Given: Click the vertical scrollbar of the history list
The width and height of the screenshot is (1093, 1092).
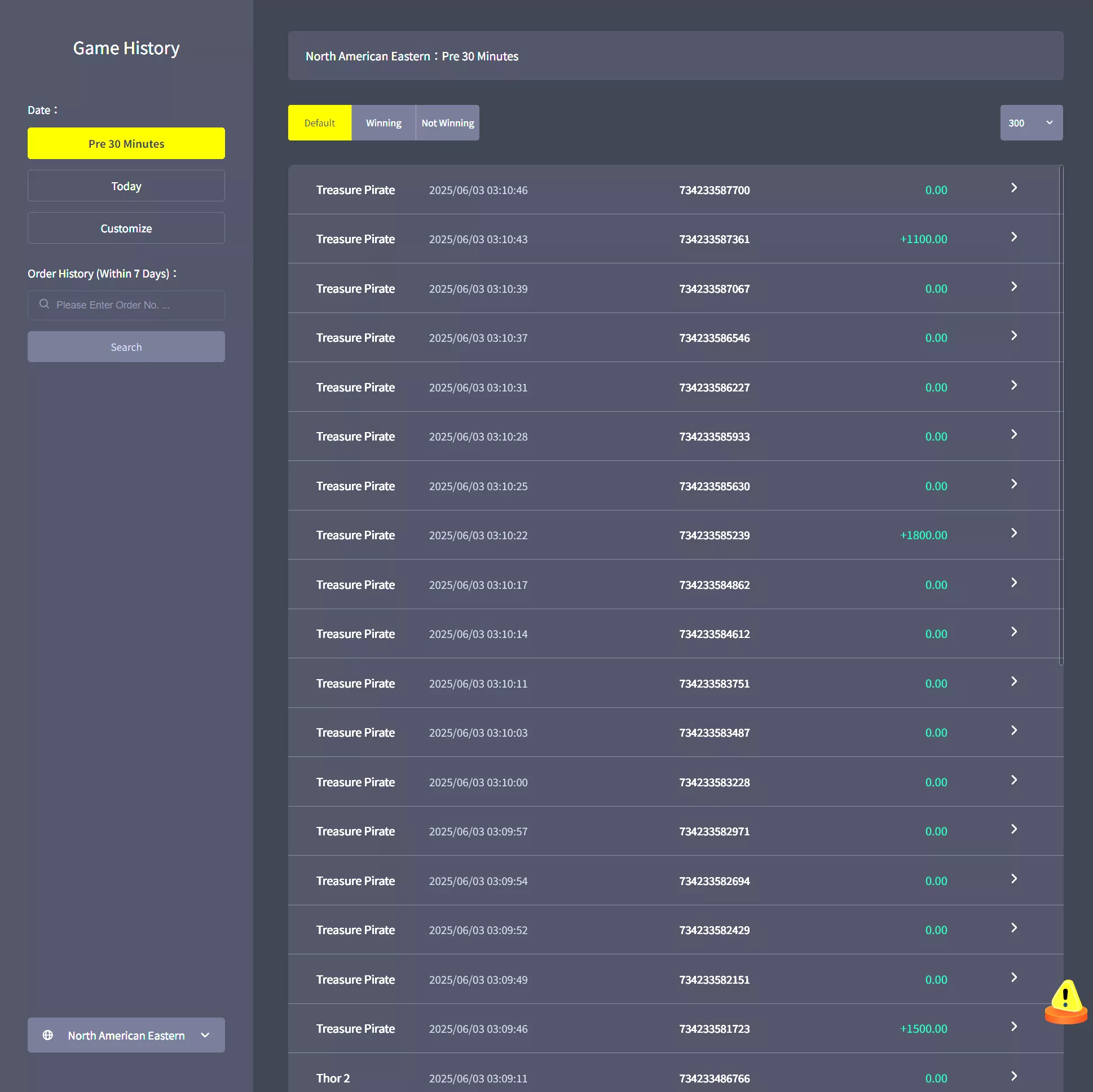Looking at the screenshot, I should click(x=1061, y=415).
